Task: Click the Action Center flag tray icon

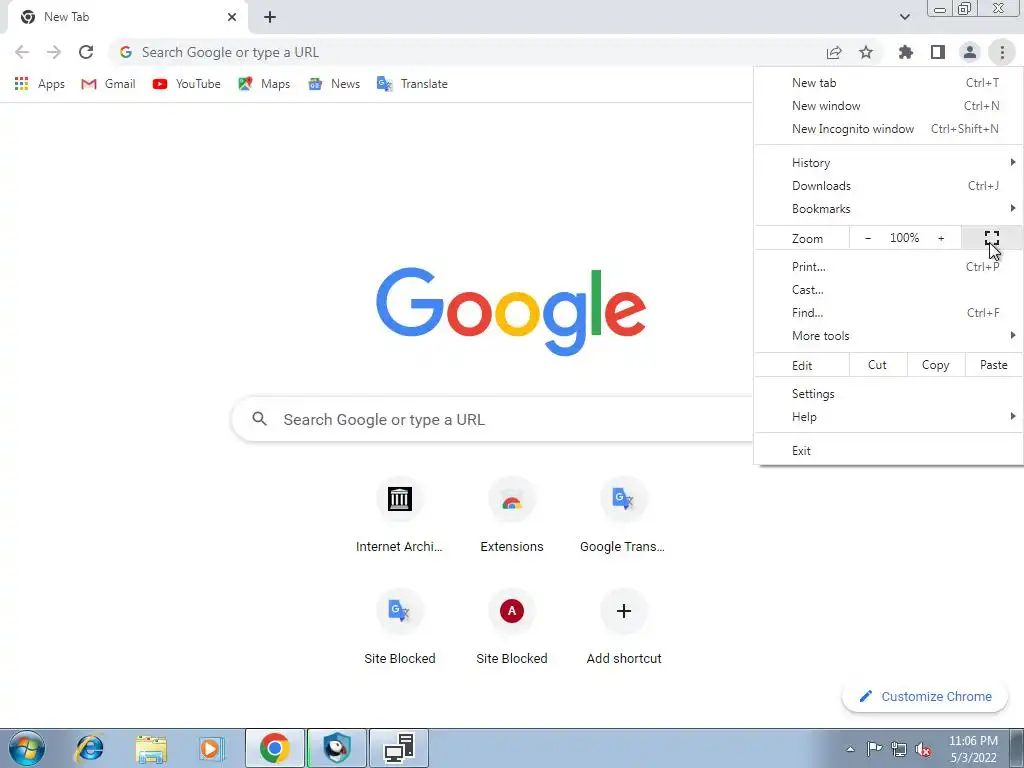Action: (874, 748)
